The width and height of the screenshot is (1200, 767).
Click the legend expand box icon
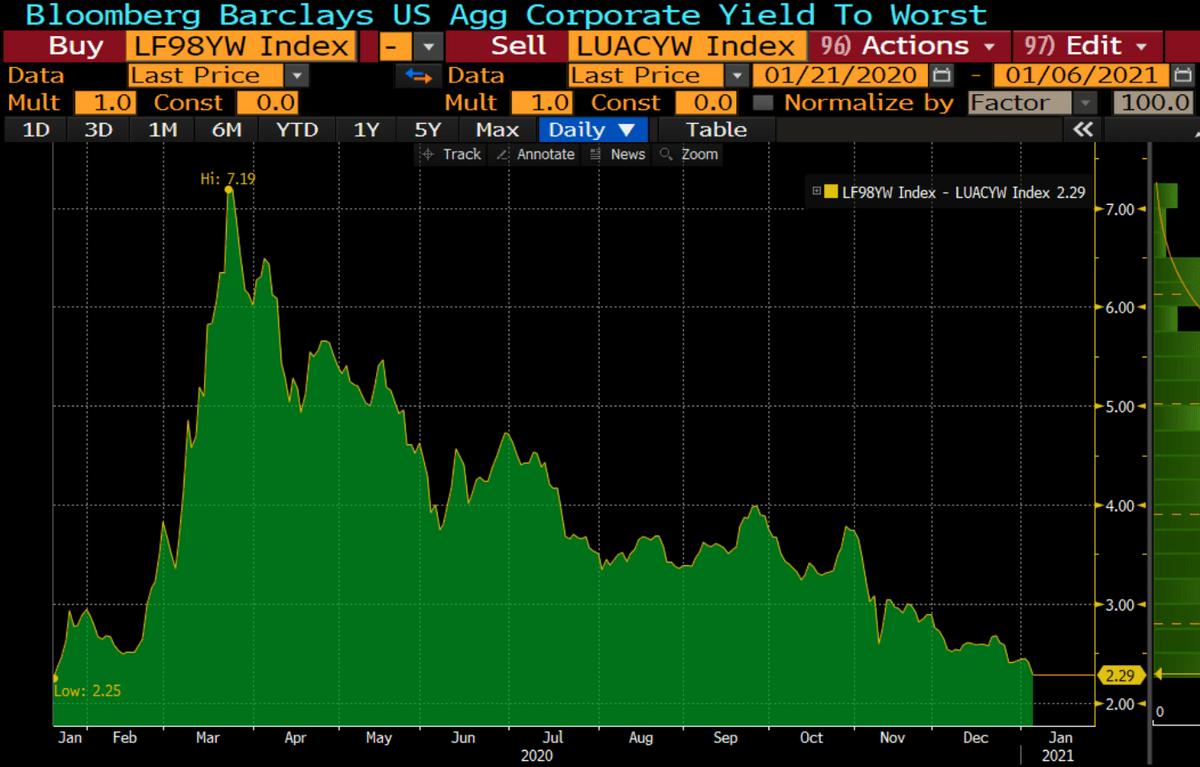pyautogui.click(x=817, y=192)
